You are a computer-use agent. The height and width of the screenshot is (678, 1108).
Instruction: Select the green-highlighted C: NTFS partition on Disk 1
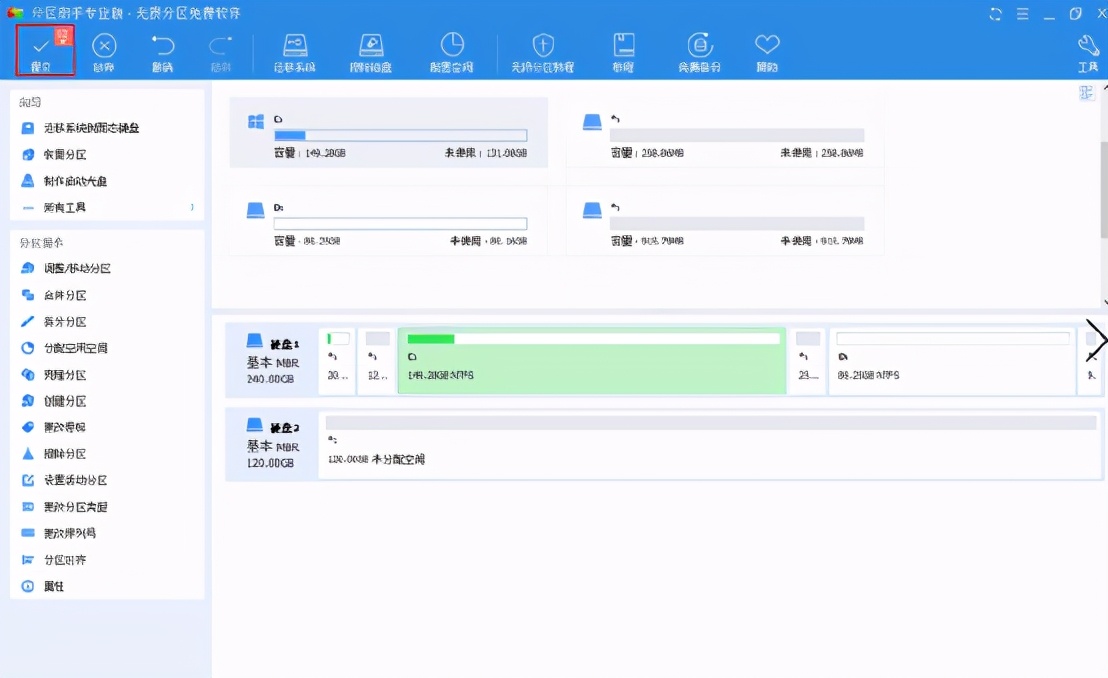[592, 361]
